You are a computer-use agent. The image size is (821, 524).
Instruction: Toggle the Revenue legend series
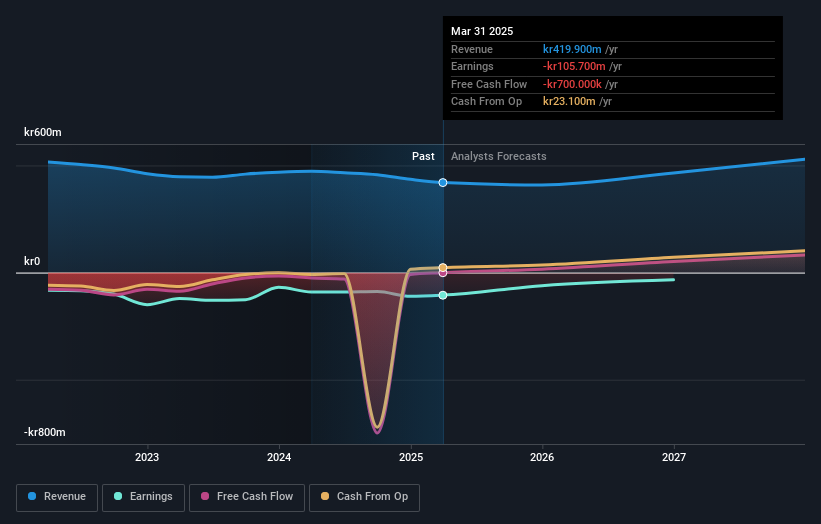click(x=57, y=497)
